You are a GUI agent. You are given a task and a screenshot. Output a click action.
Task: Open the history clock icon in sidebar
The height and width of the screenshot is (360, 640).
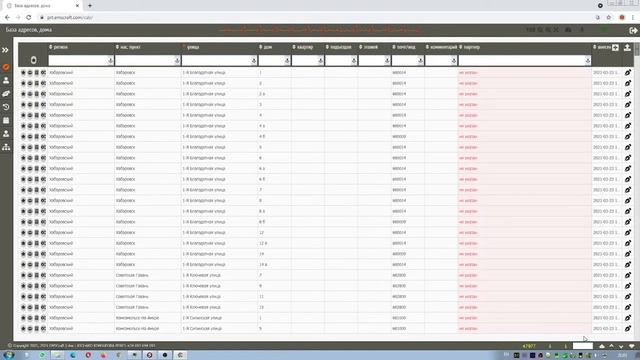point(6,107)
